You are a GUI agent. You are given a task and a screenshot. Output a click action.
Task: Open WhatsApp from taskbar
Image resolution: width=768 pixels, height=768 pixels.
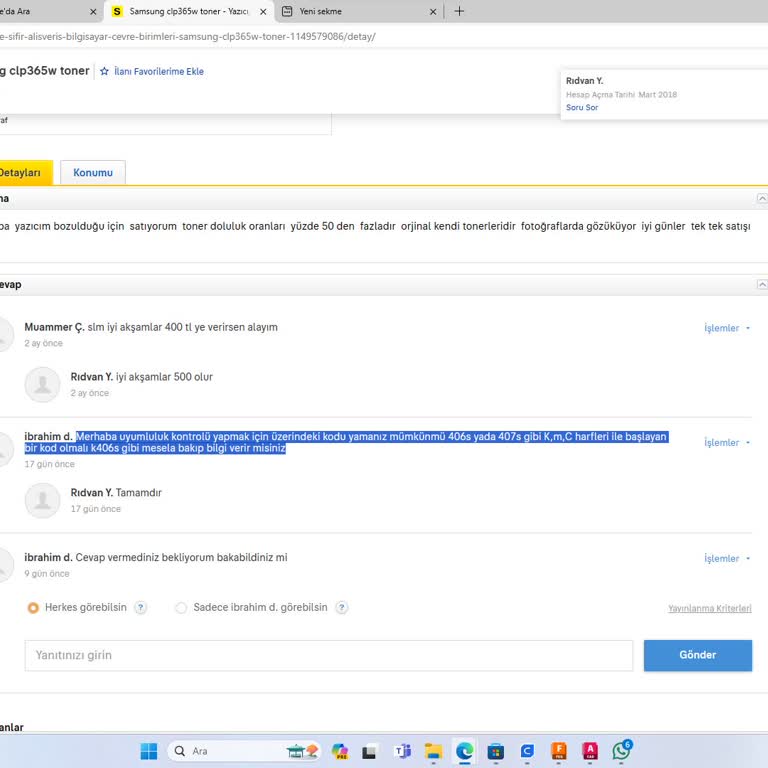point(622,751)
